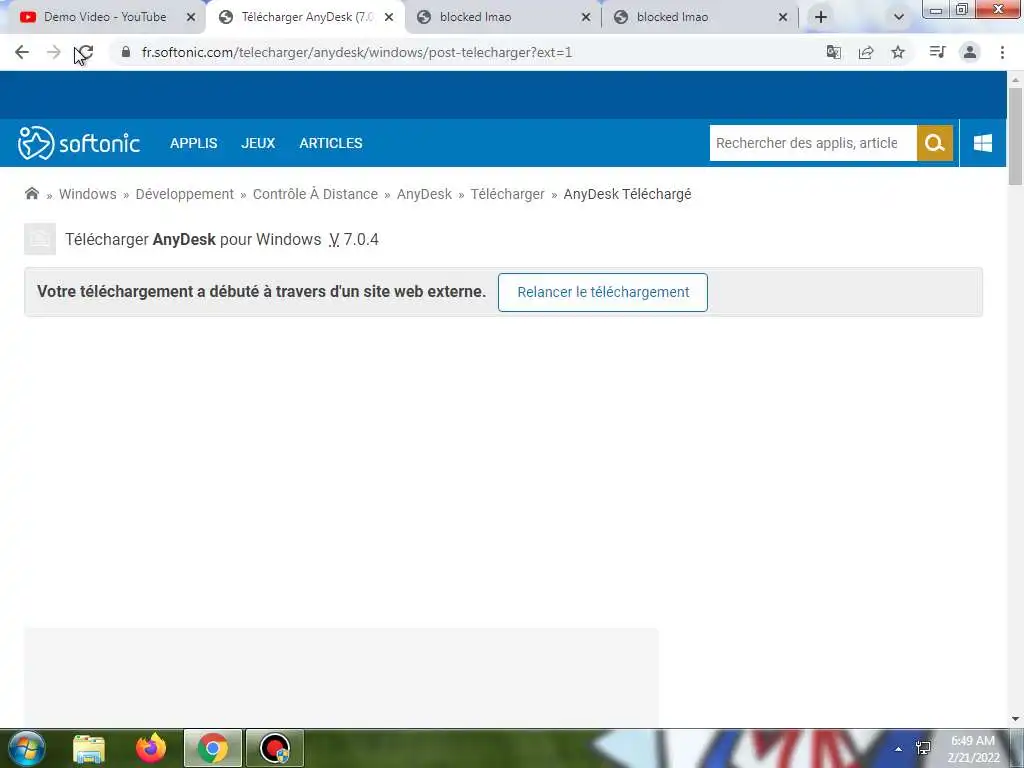
Task: Click the Softonic logo
Action: click(78, 143)
